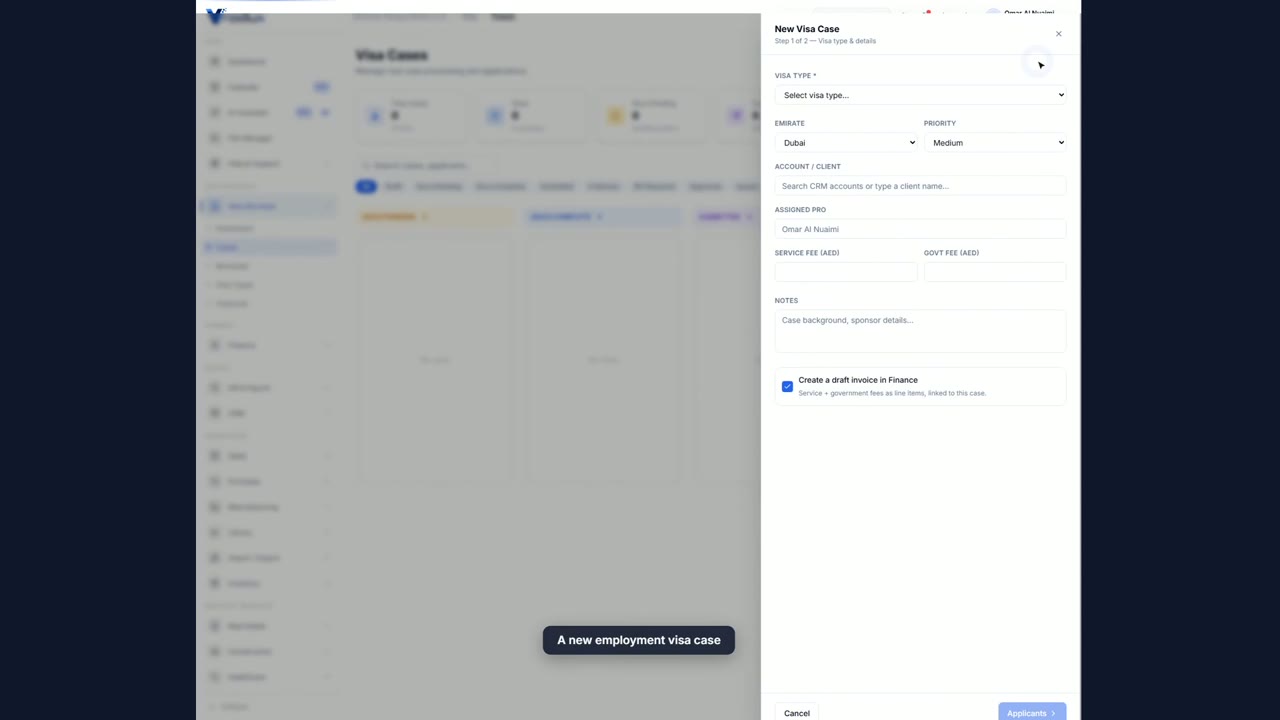Uncheck Create a draft invoice in Finance

(x=787, y=386)
